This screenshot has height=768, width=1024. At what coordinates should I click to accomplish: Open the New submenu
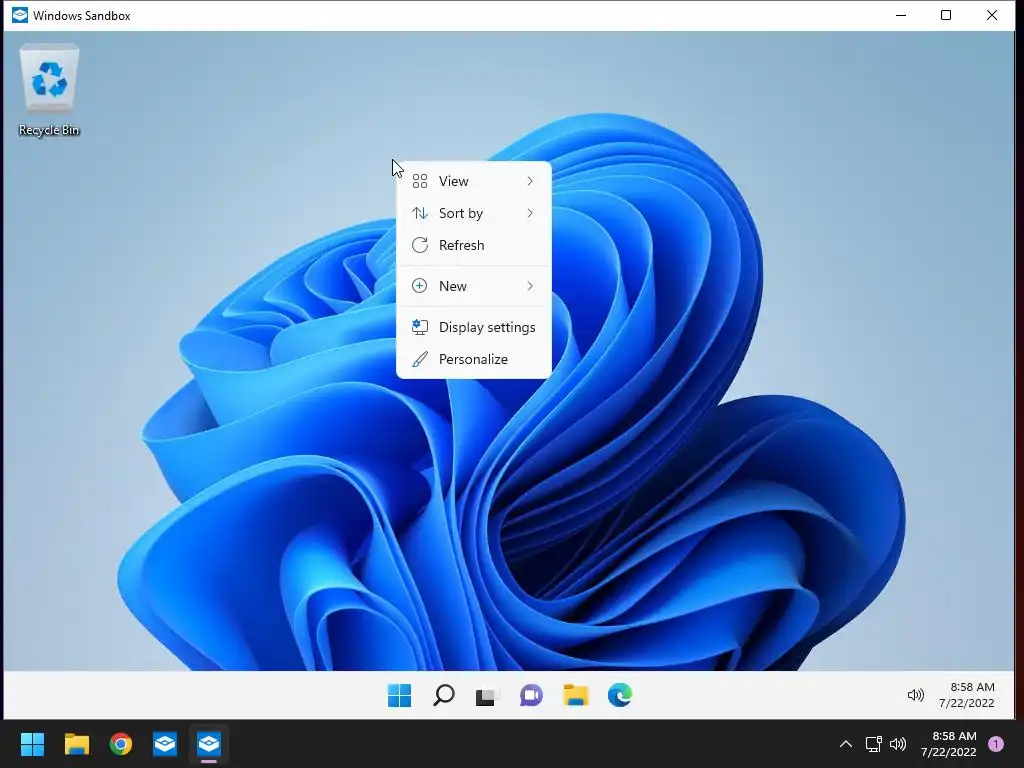(x=473, y=286)
